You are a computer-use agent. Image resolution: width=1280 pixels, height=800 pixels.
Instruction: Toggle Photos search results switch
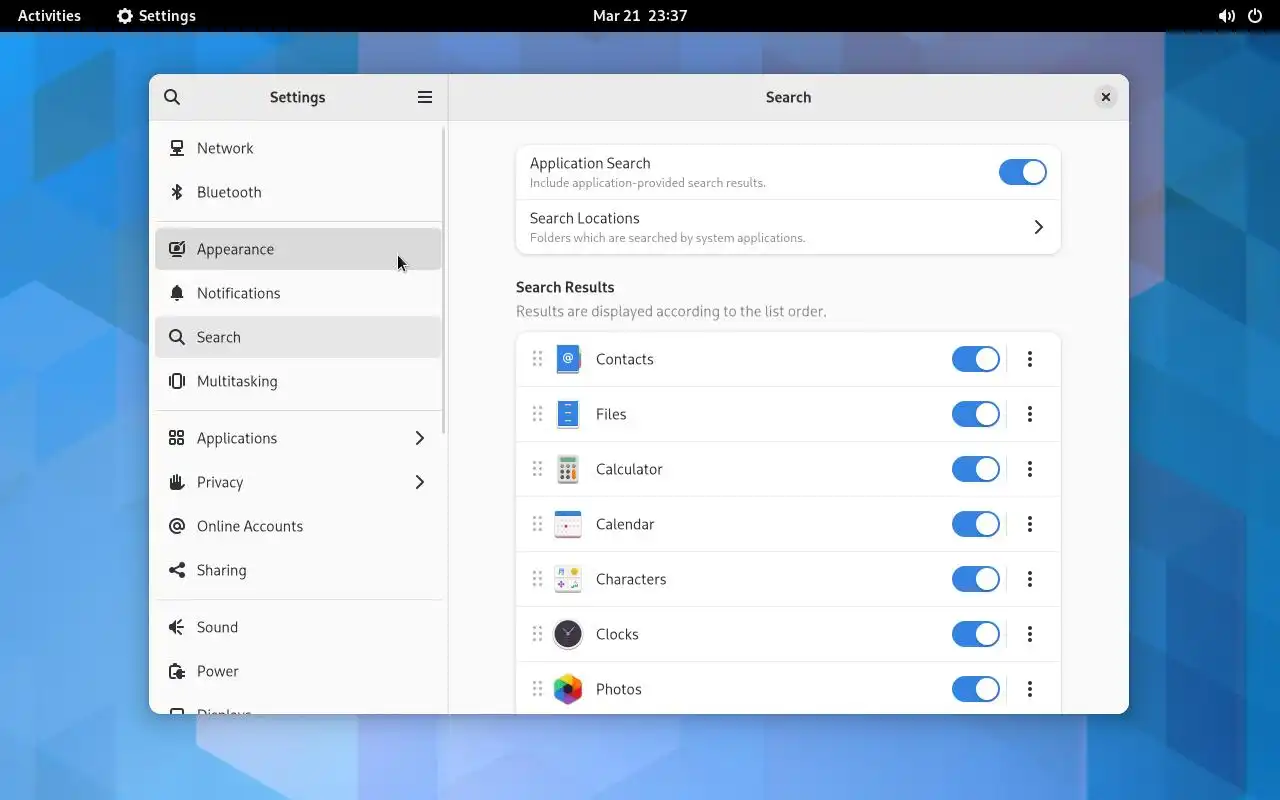point(975,689)
